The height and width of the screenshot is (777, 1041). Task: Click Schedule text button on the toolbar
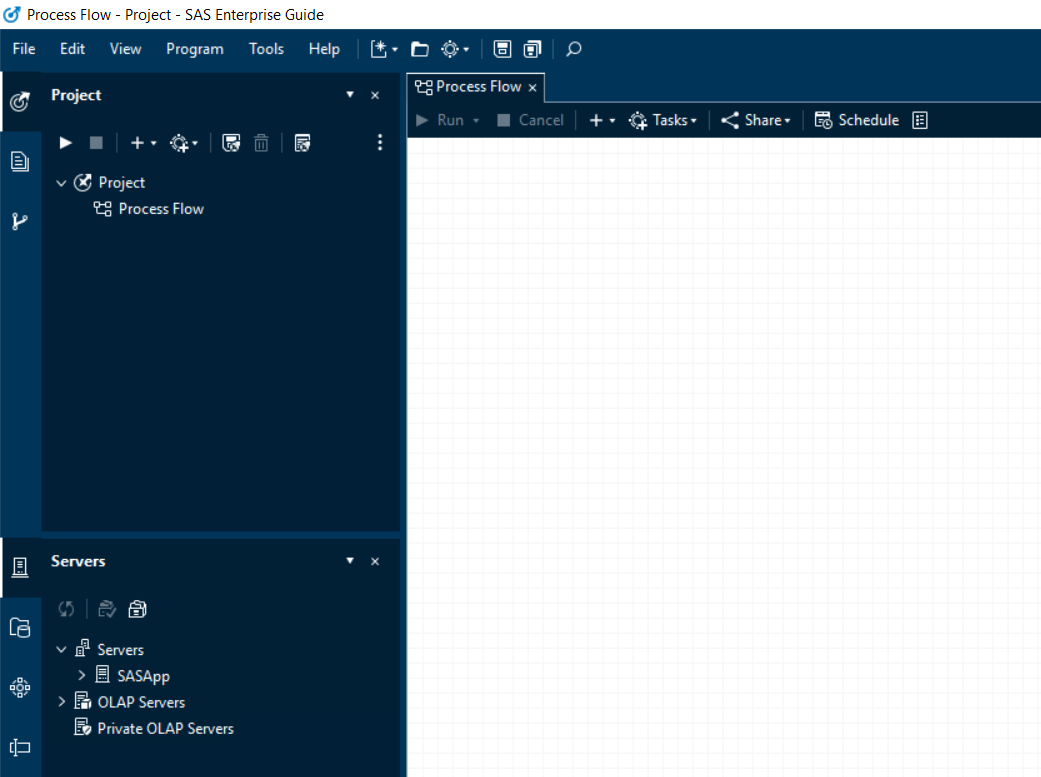pyautogui.click(x=867, y=119)
